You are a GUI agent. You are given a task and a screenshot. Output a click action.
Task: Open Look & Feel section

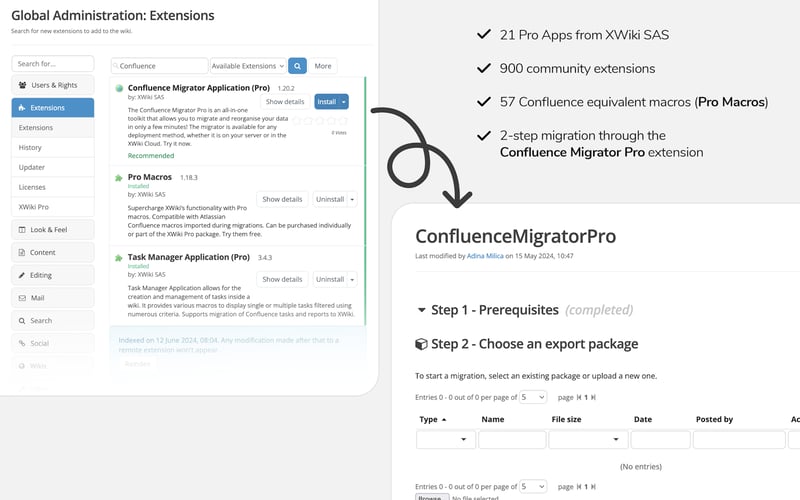point(53,230)
